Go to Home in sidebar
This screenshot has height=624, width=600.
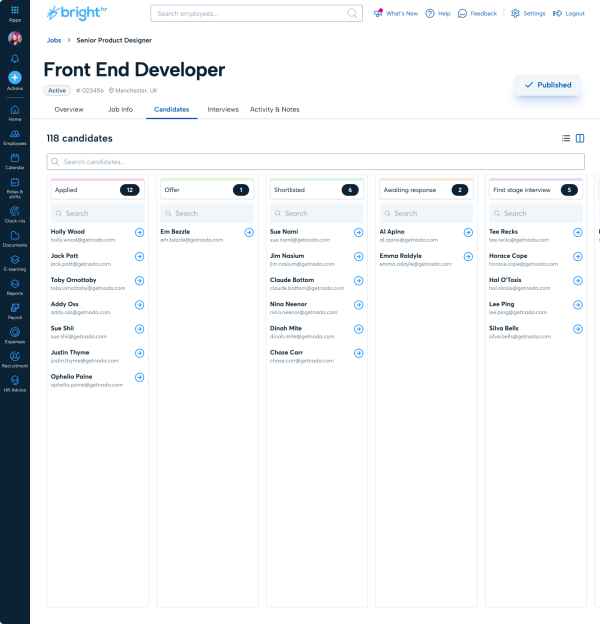15,113
